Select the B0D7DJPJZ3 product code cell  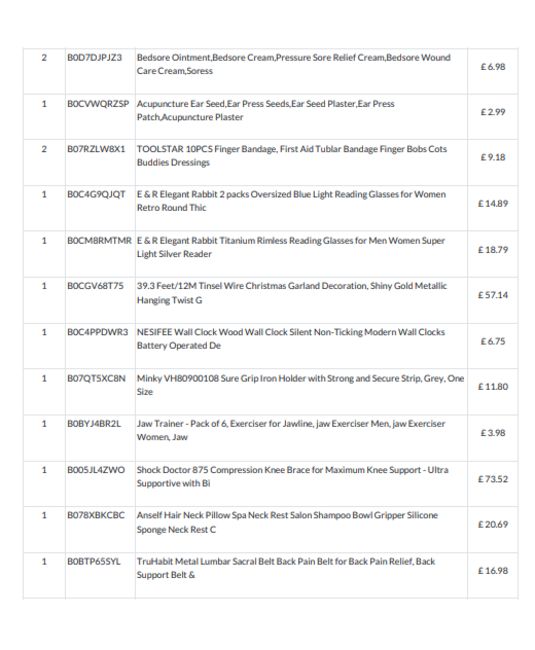point(94,58)
